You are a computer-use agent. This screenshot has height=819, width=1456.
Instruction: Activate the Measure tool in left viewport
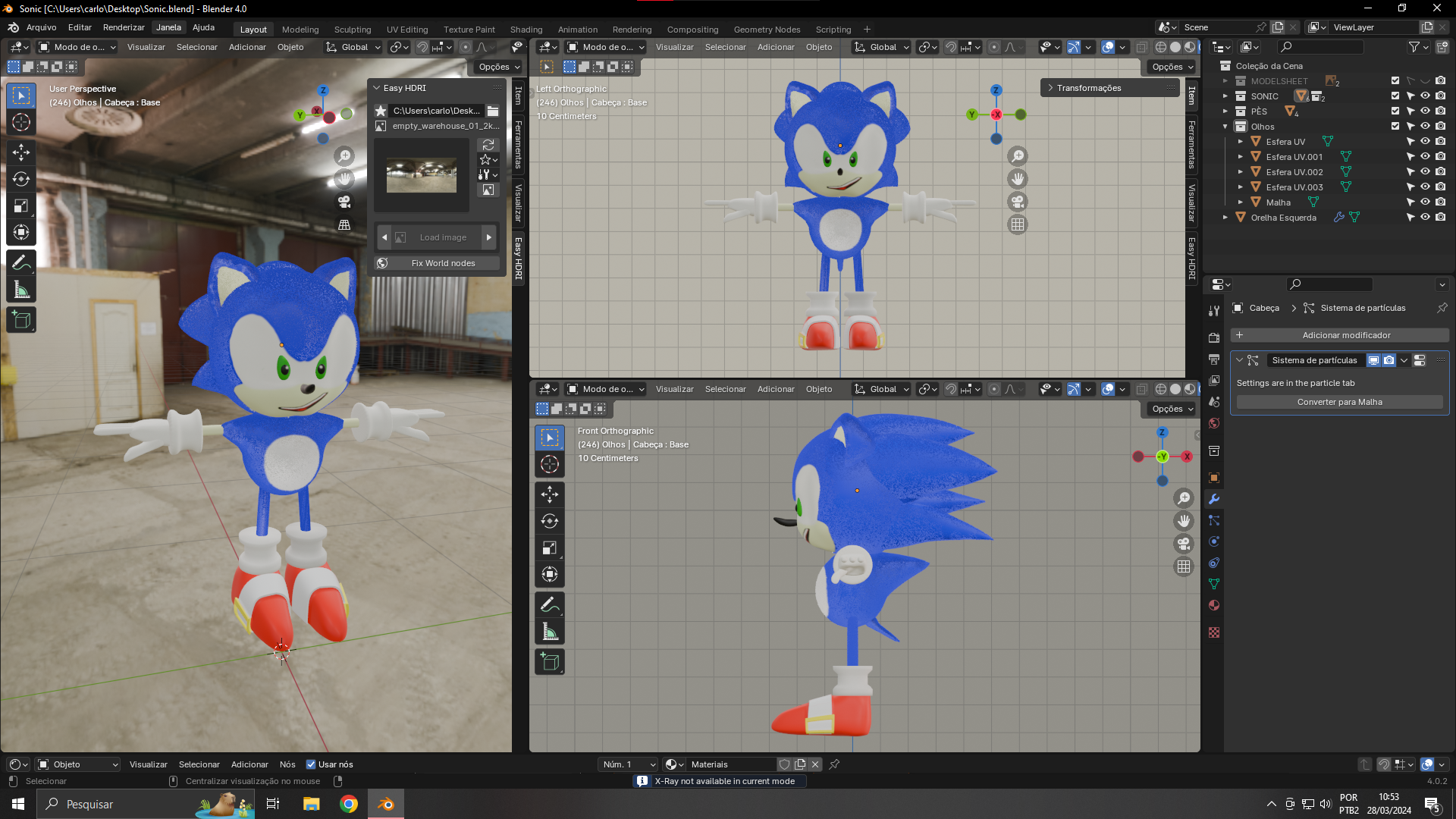point(21,290)
